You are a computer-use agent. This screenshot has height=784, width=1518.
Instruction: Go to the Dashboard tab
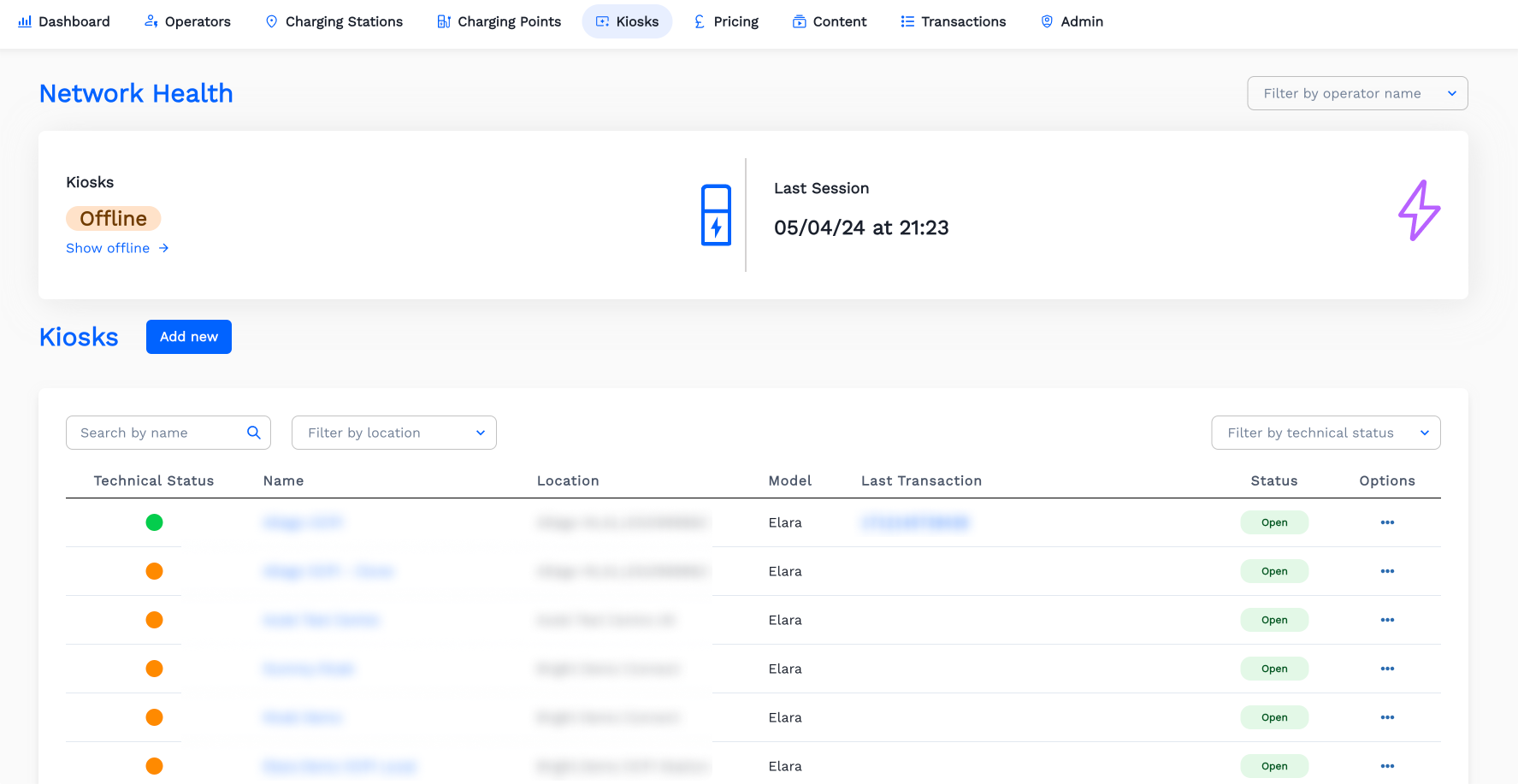click(x=64, y=21)
